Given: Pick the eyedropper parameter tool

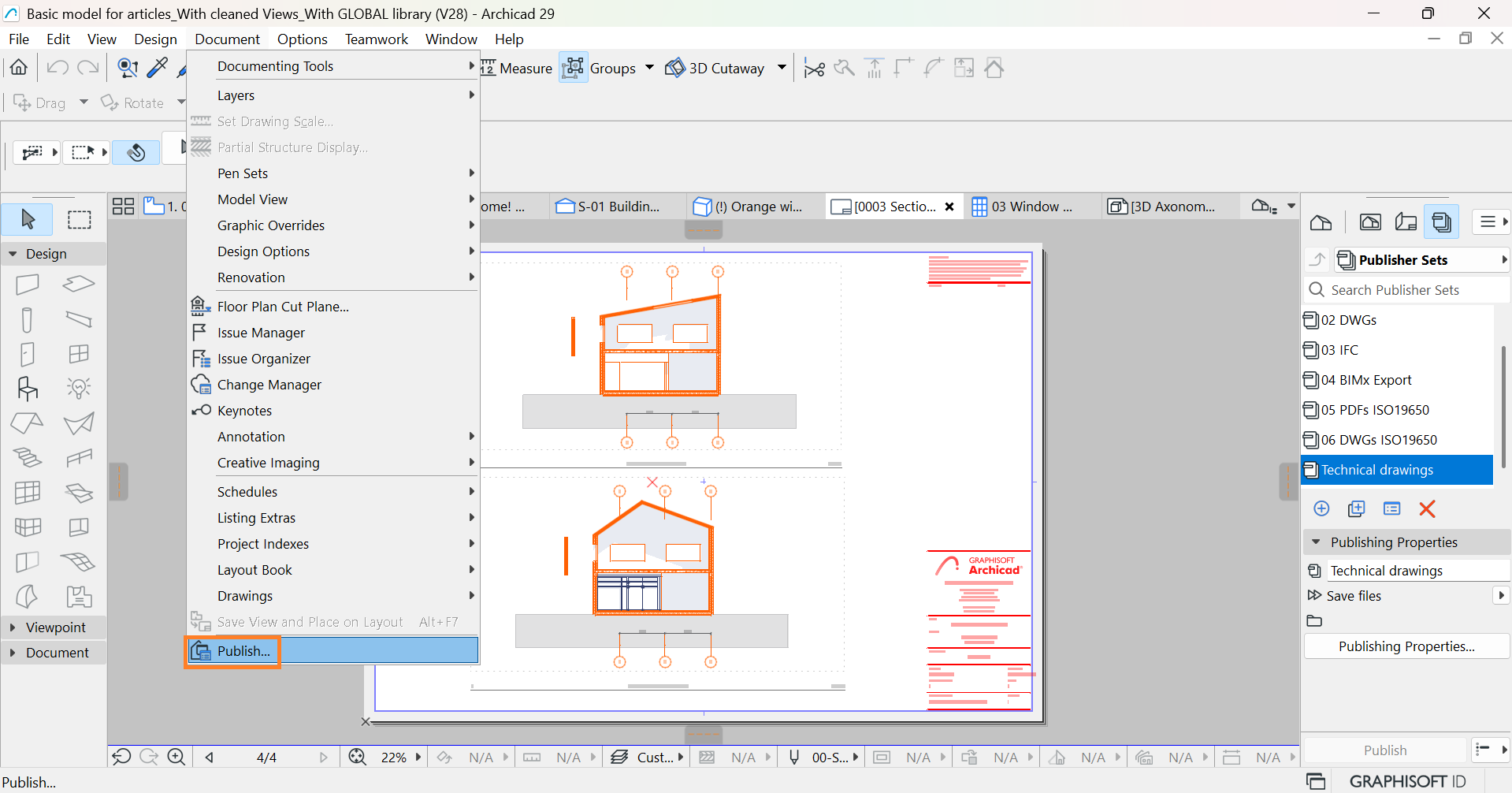Looking at the screenshot, I should (x=158, y=68).
